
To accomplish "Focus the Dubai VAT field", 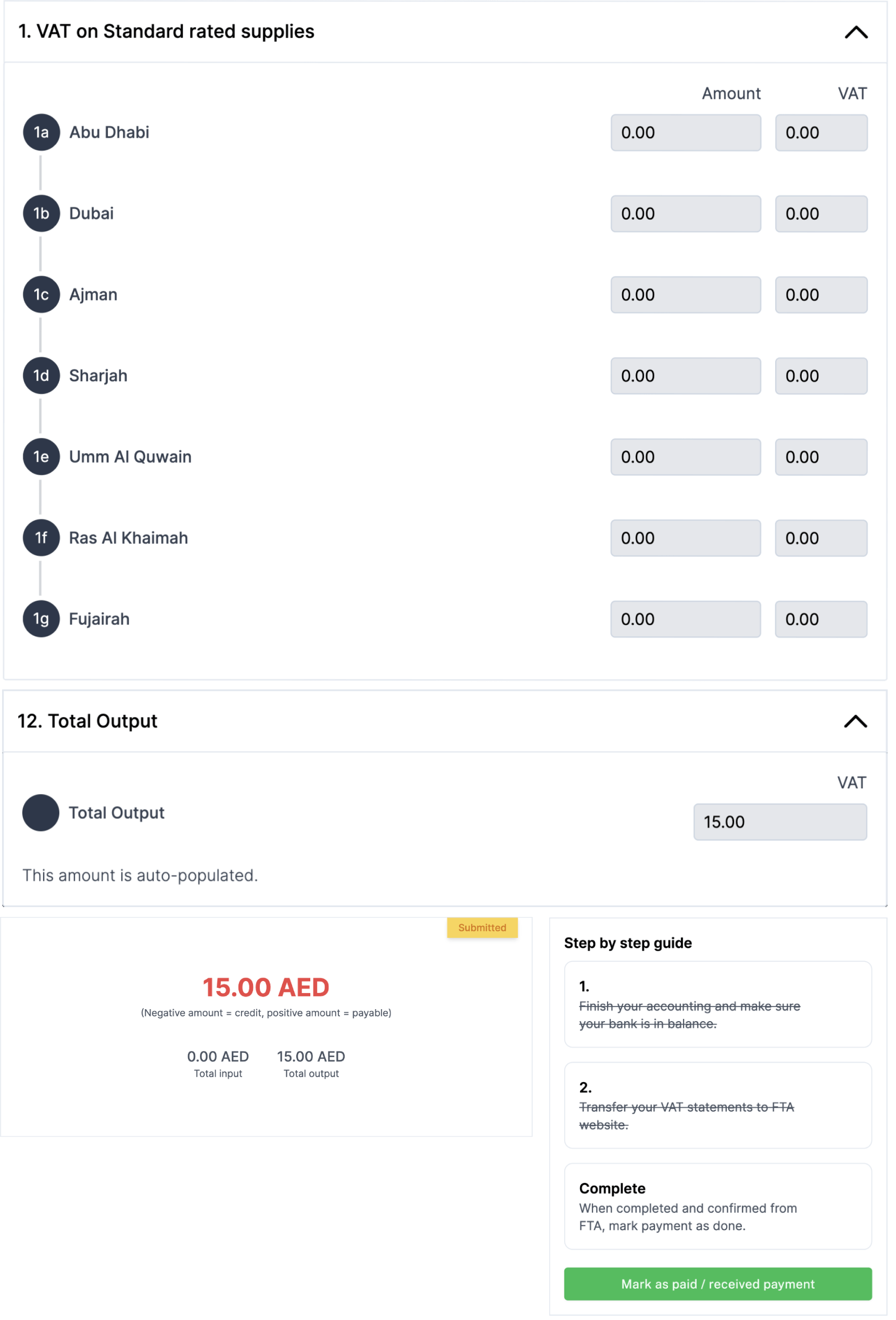I will pyautogui.click(x=821, y=214).
